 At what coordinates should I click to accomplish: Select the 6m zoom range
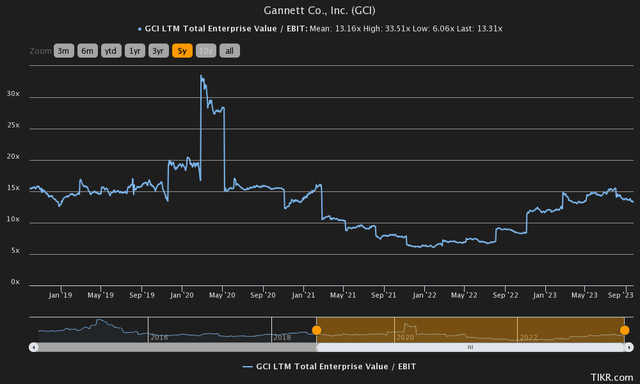pyautogui.click(x=87, y=51)
